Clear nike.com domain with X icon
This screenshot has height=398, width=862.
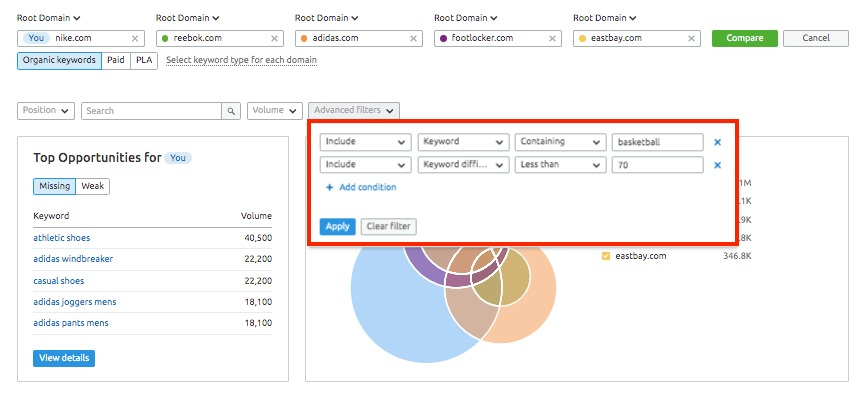tap(135, 38)
